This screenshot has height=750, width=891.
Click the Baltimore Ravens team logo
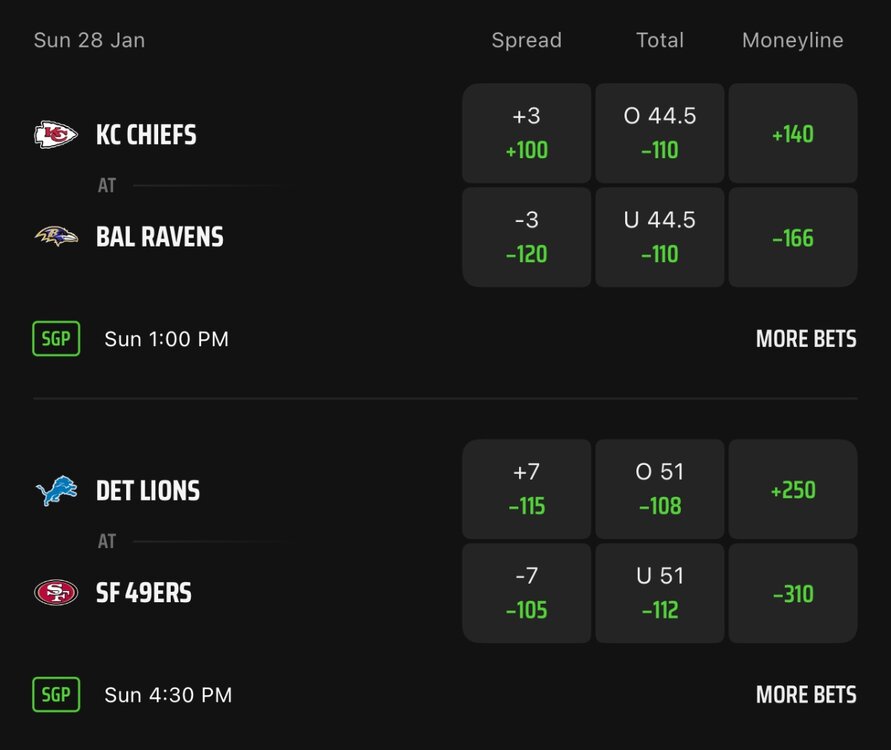56,237
